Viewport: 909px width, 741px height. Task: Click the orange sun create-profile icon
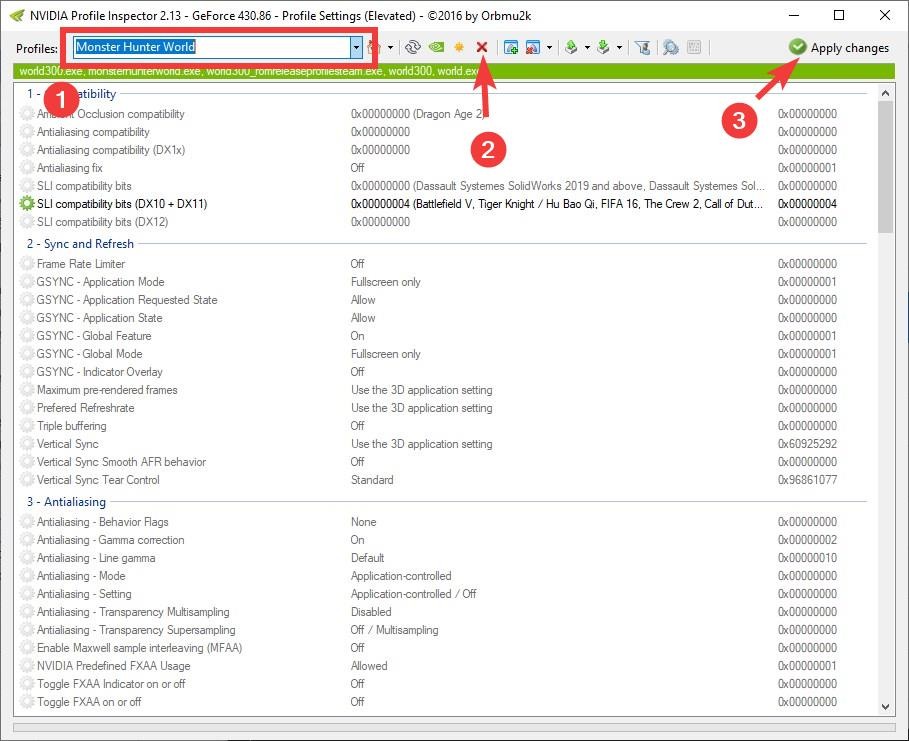(459, 47)
